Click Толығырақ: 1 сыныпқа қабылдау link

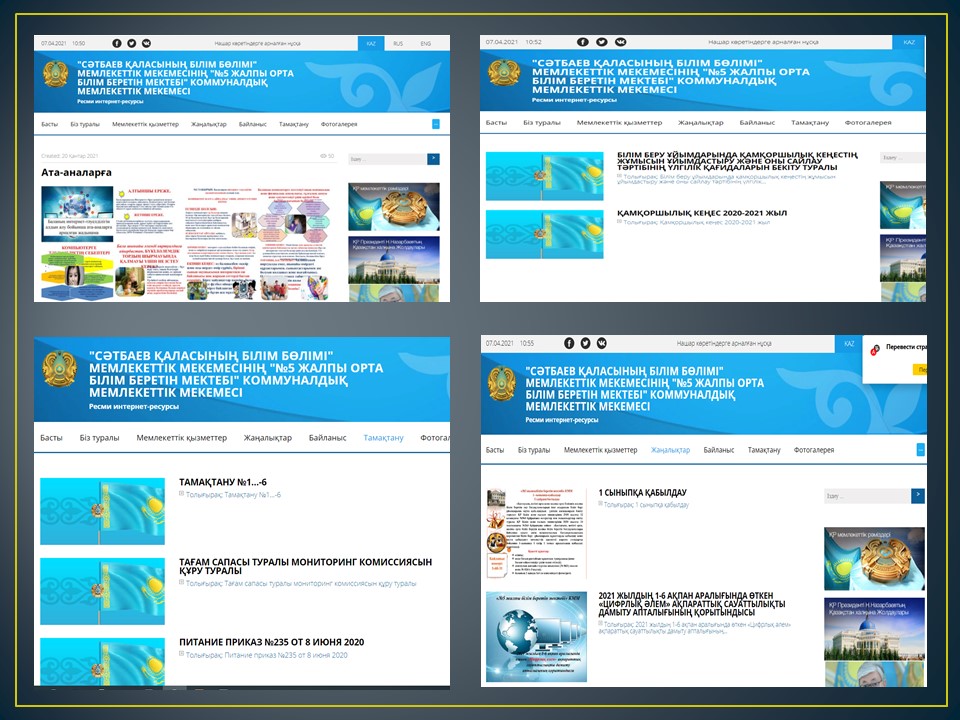pyautogui.click(x=647, y=505)
